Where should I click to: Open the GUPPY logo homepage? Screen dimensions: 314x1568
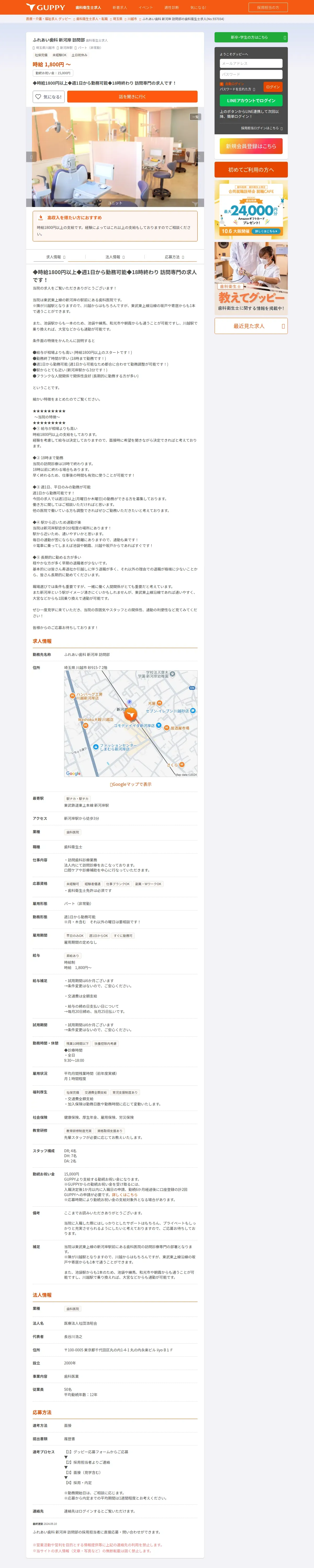pos(46,7)
